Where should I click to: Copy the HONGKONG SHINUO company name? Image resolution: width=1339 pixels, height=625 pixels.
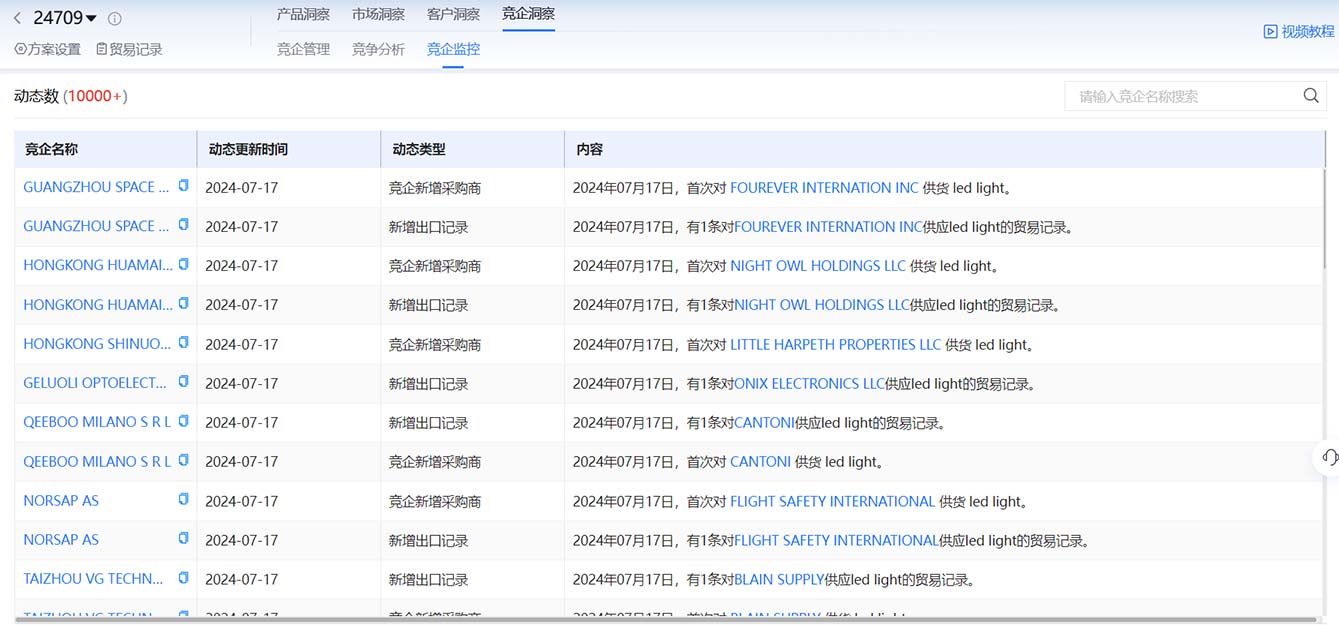coord(183,343)
